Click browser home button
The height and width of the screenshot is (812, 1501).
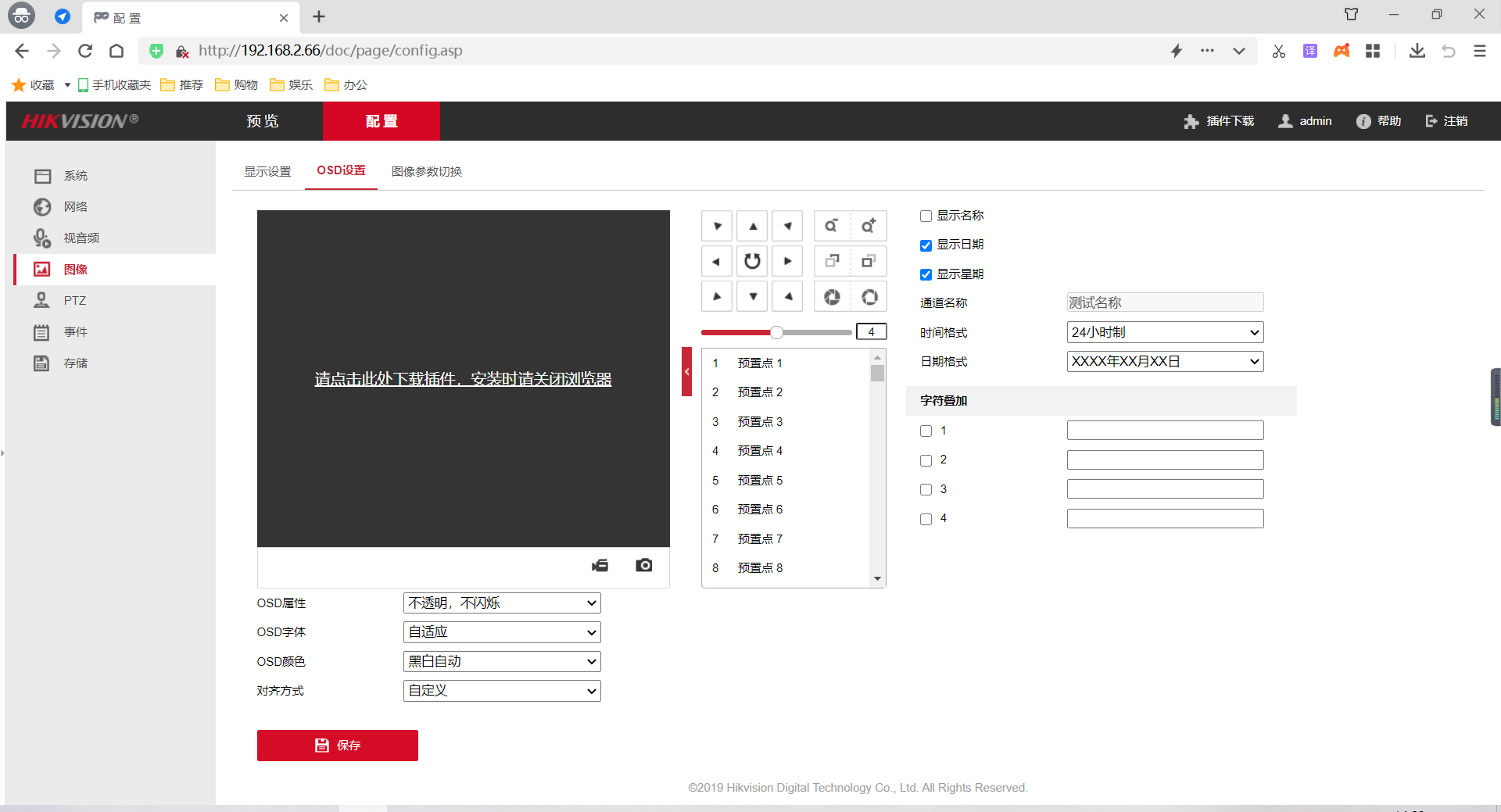[x=116, y=51]
